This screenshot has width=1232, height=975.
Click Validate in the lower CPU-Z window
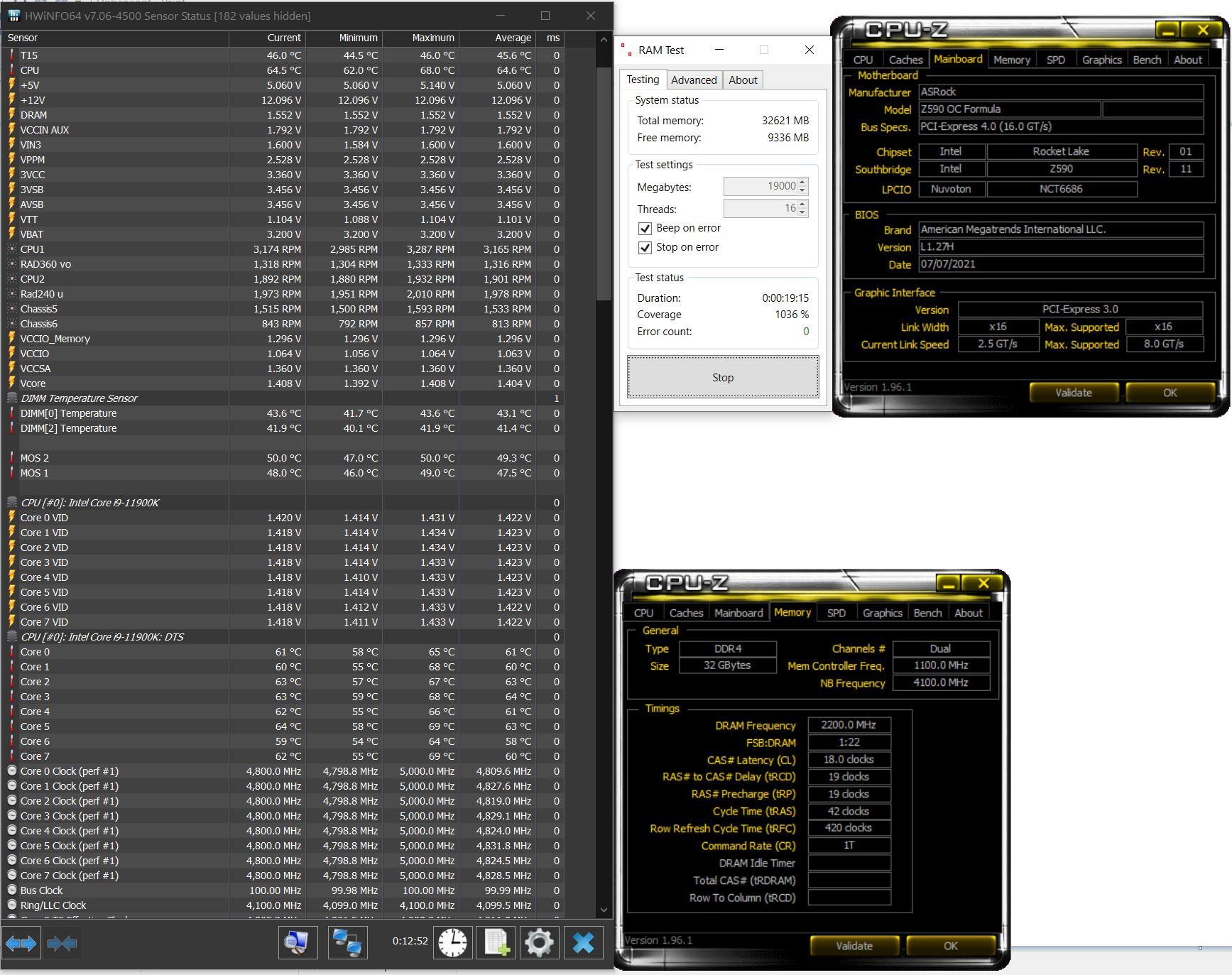tap(854, 946)
